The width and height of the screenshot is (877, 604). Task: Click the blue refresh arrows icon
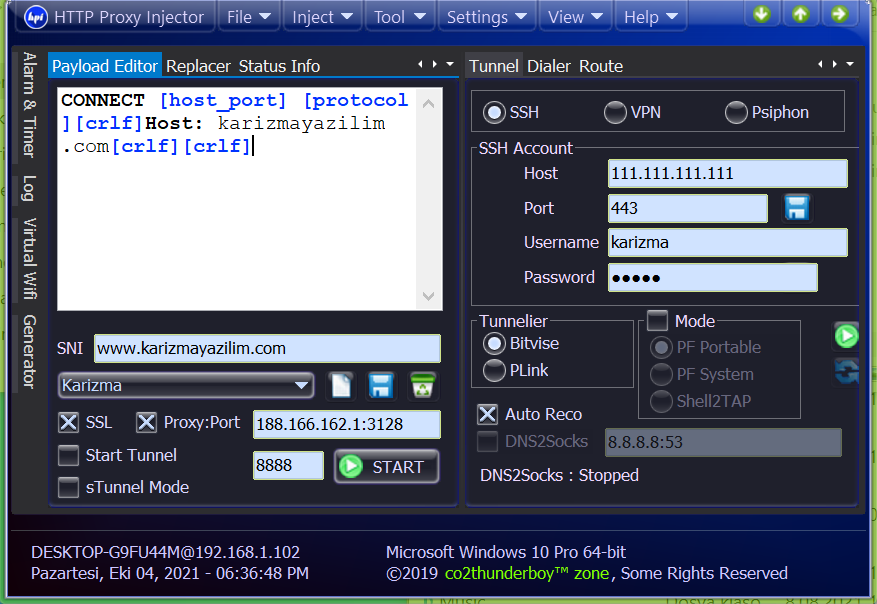pyautogui.click(x=846, y=371)
